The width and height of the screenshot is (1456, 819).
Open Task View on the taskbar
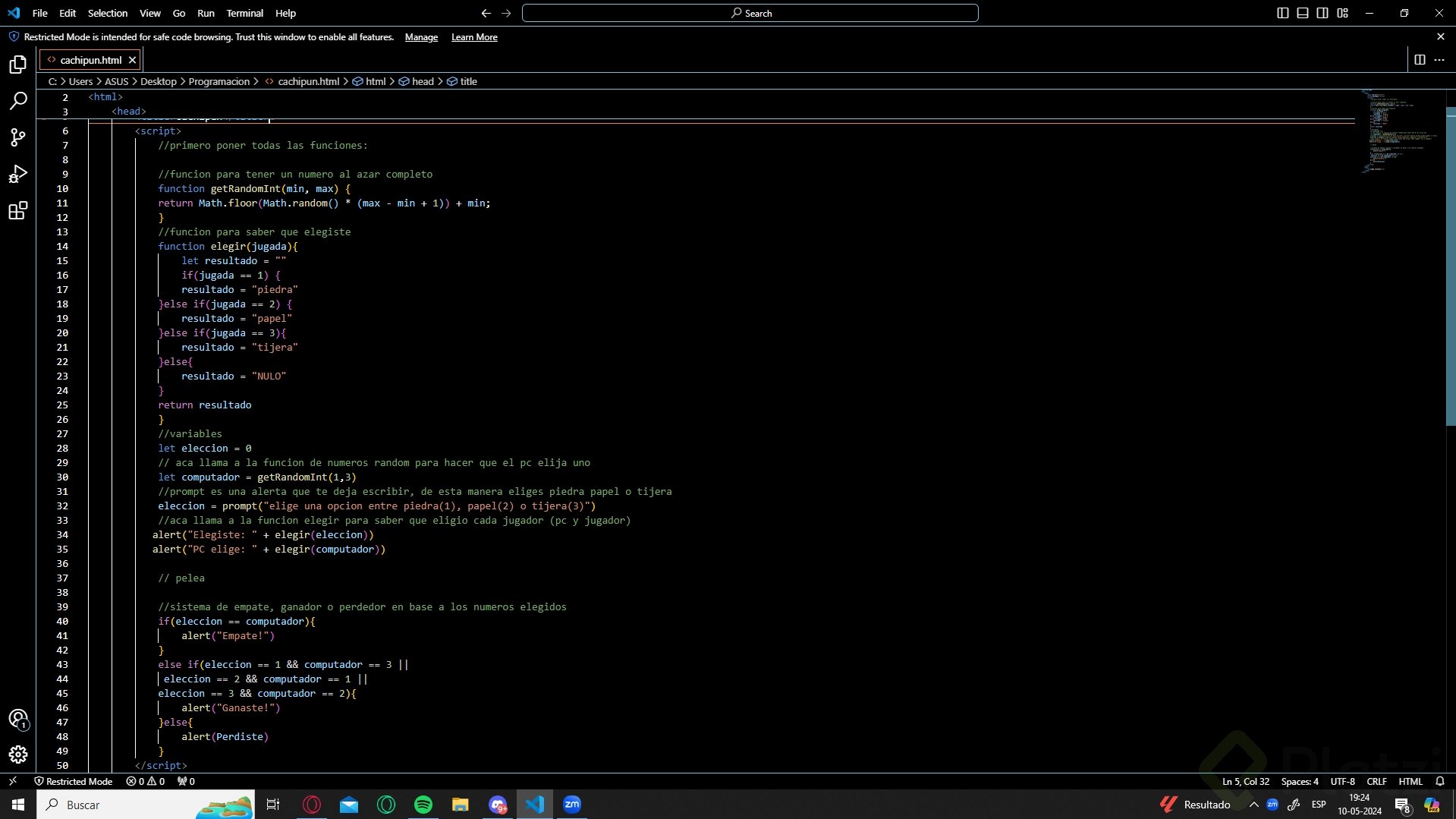(x=273, y=805)
